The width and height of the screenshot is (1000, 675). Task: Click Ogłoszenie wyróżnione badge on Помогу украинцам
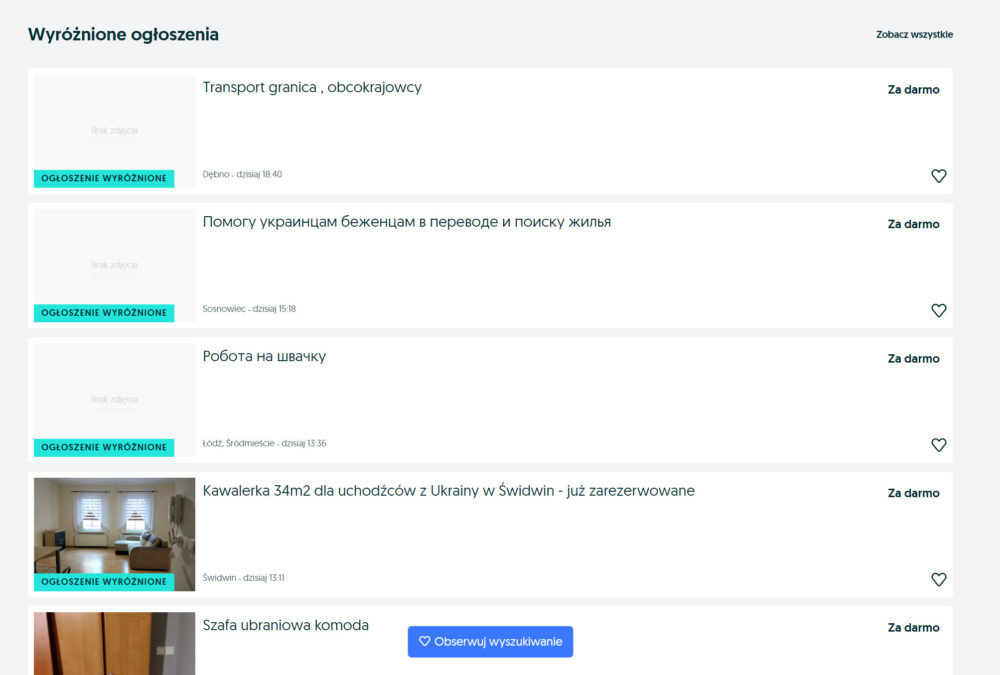point(104,313)
